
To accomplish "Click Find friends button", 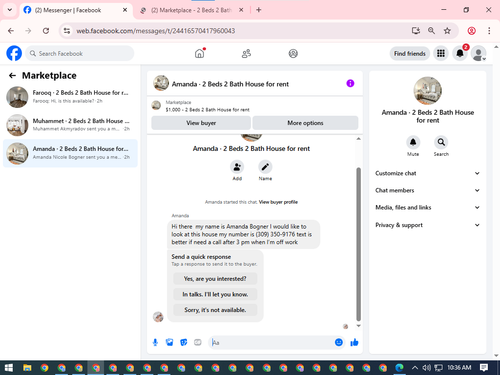I will coord(410,53).
